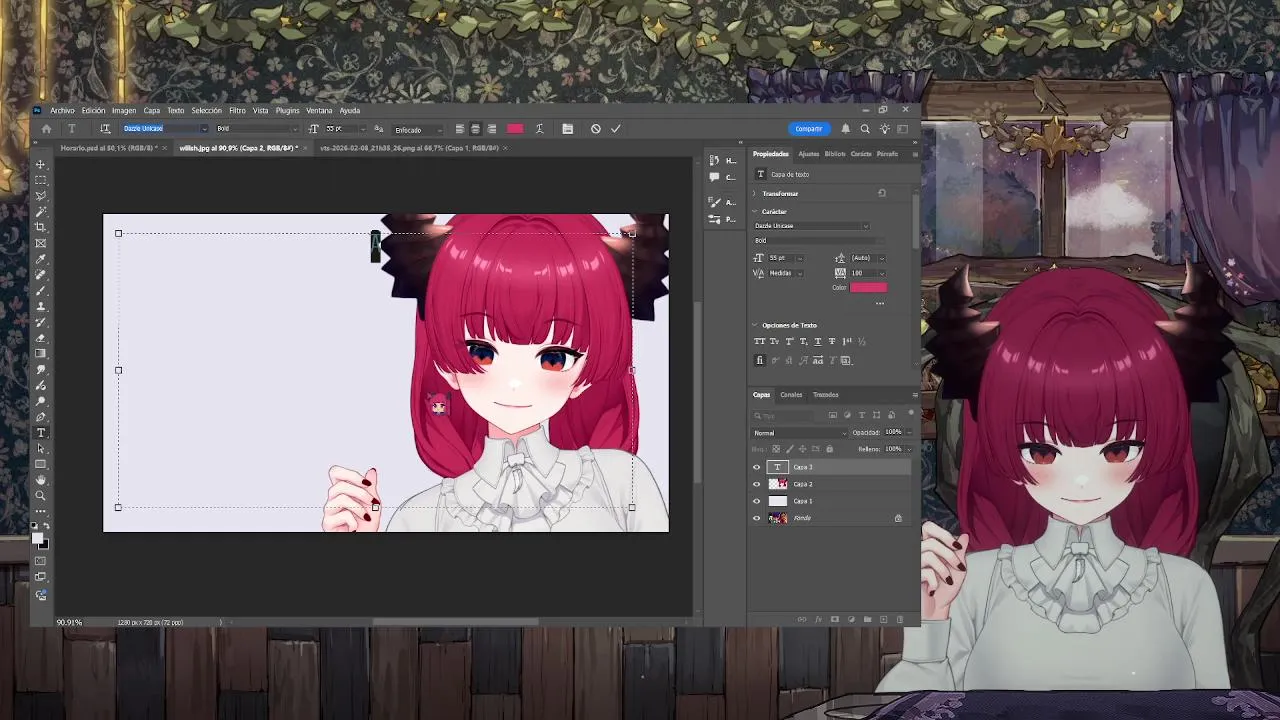Viewport: 1280px width, 720px height.
Task: Left-align text in options bar
Action: tap(459, 128)
